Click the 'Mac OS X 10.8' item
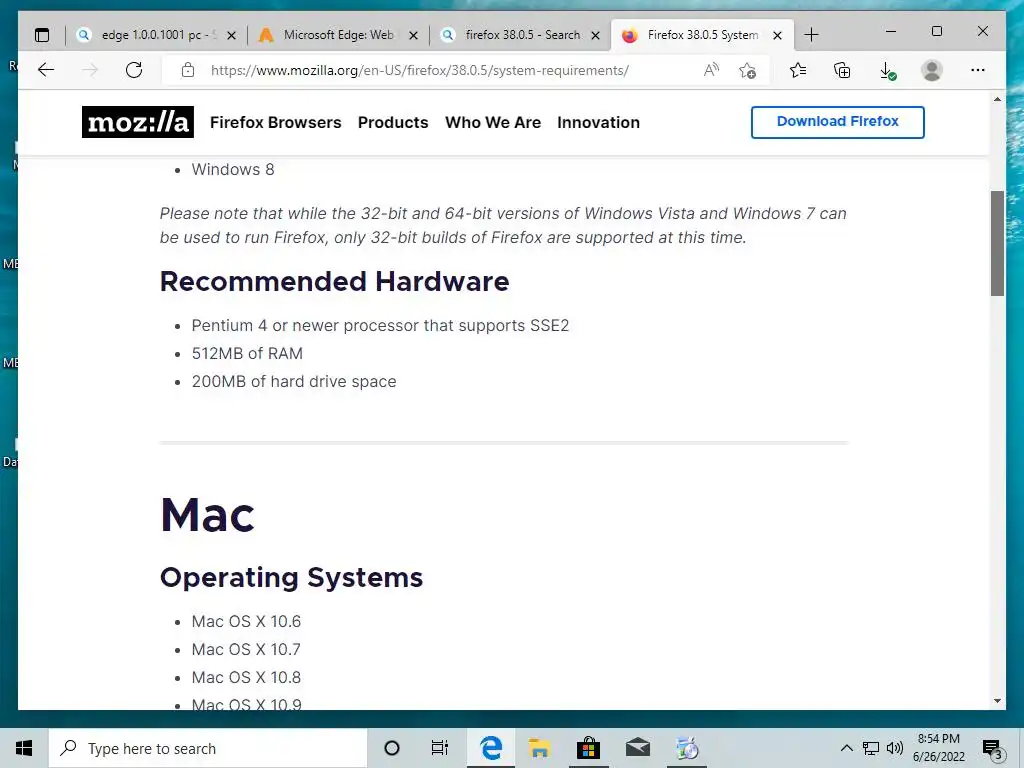The height and width of the screenshot is (768, 1024). pyautogui.click(x=246, y=677)
